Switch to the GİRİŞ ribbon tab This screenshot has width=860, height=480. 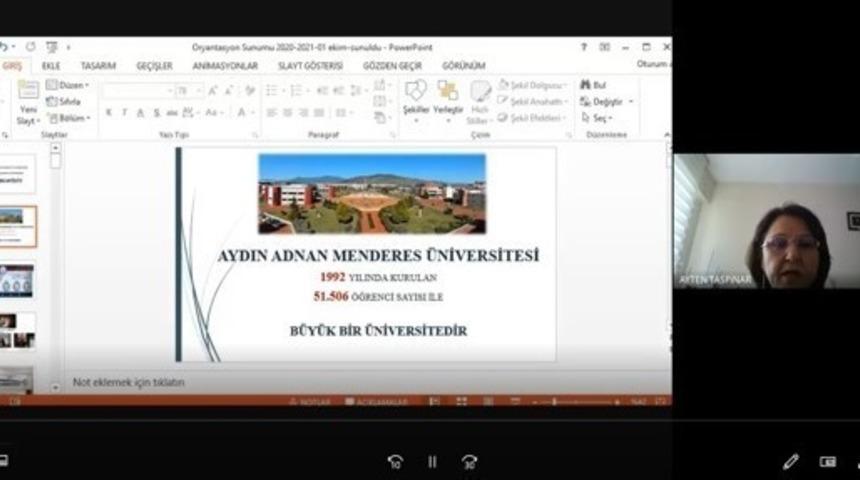tap(12, 66)
